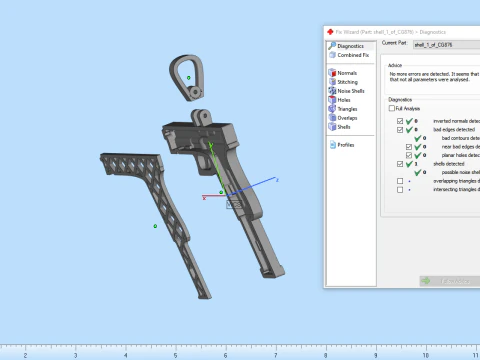Viewport: 480px width, 360px height.
Task: Click the 'No more errors are detected' advice text
Action: point(434,77)
